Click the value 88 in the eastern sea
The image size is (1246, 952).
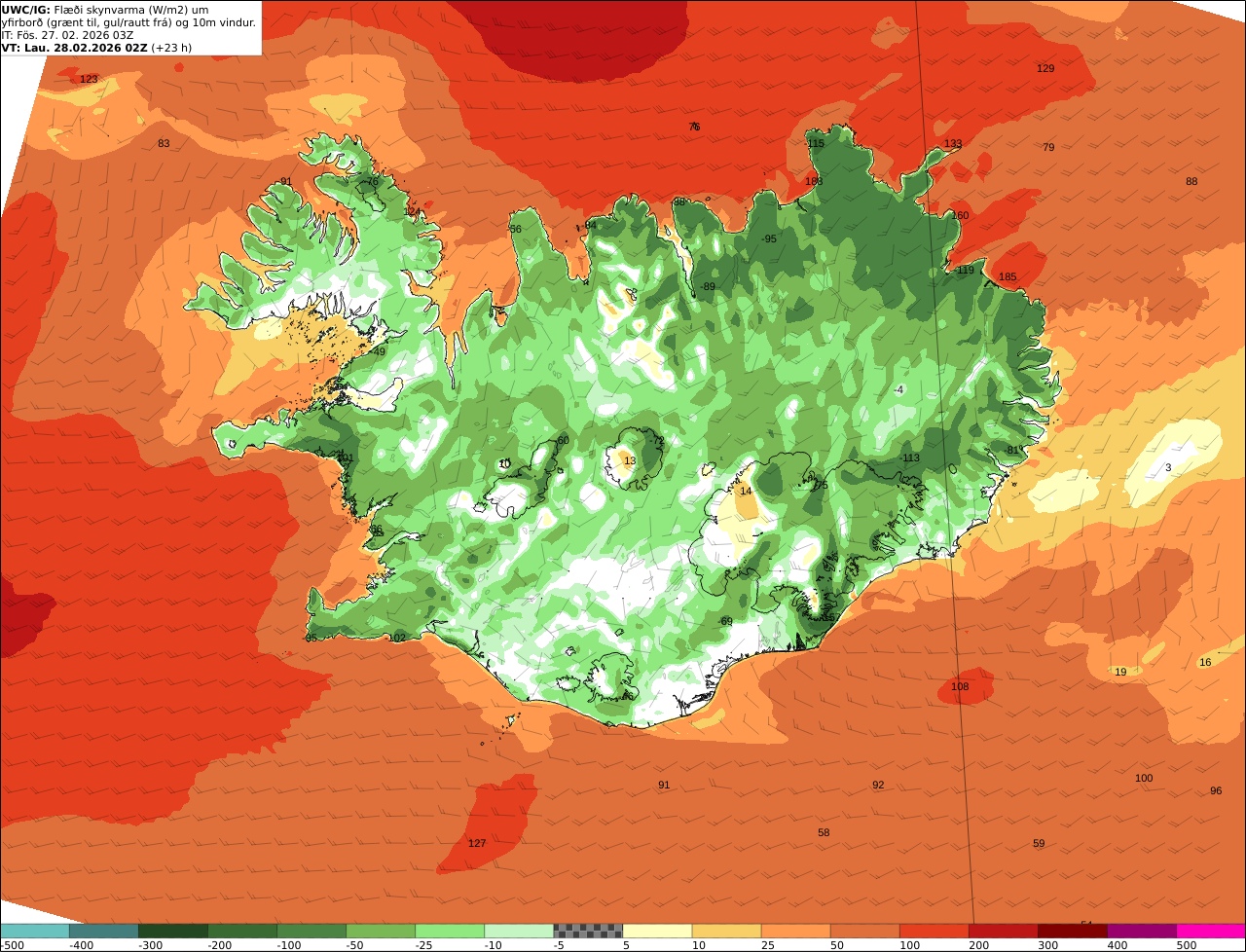tap(1191, 181)
